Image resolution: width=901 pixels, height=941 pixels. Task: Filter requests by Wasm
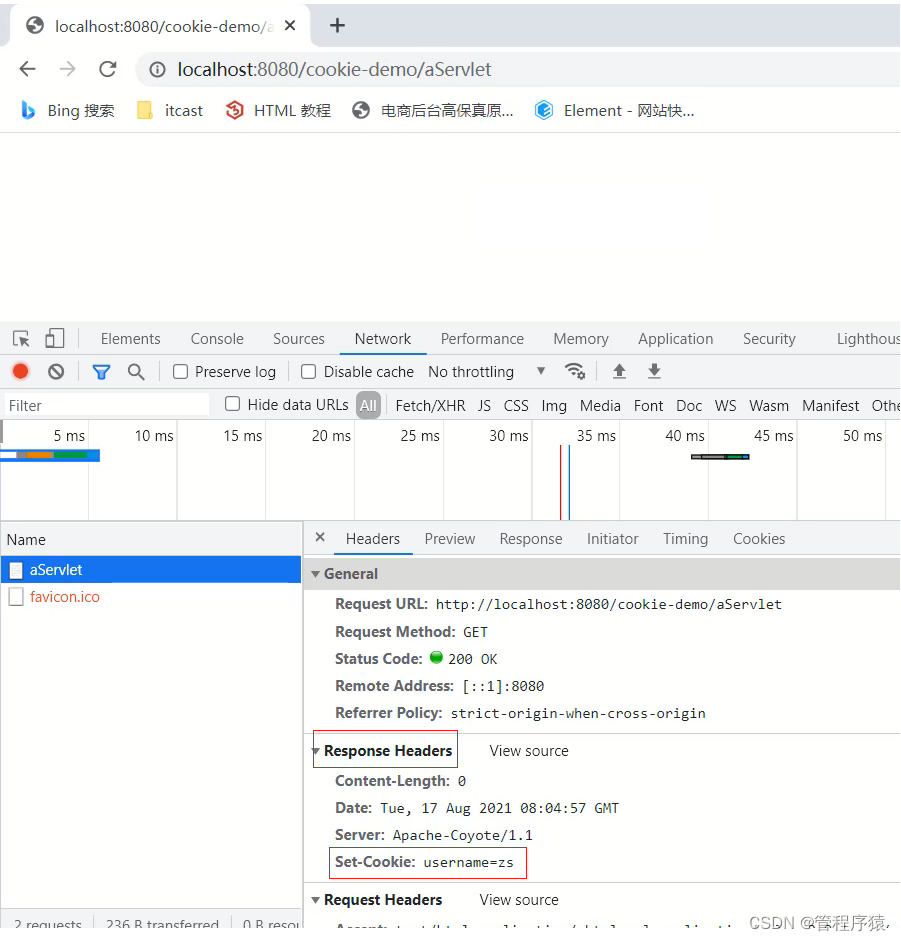tap(769, 406)
